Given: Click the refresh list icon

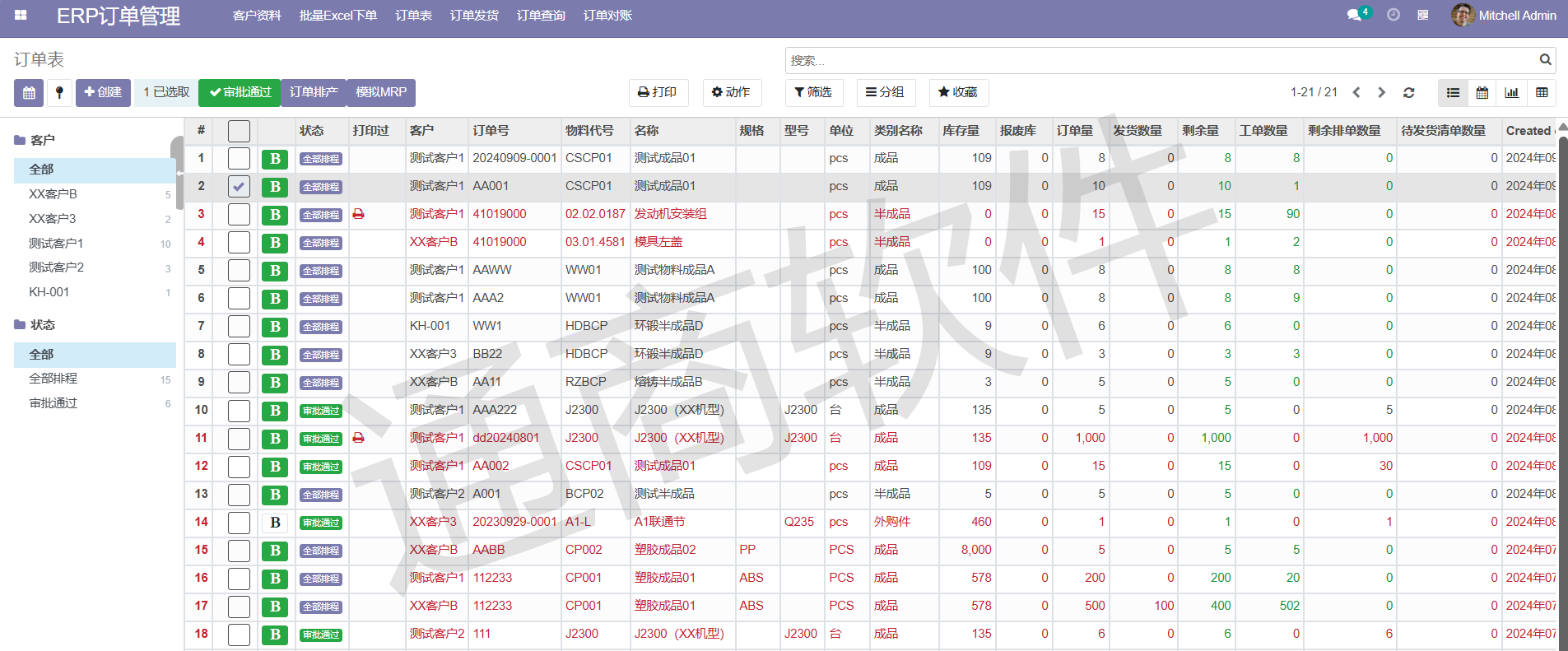Looking at the screenshot, I should point(1409,93).
